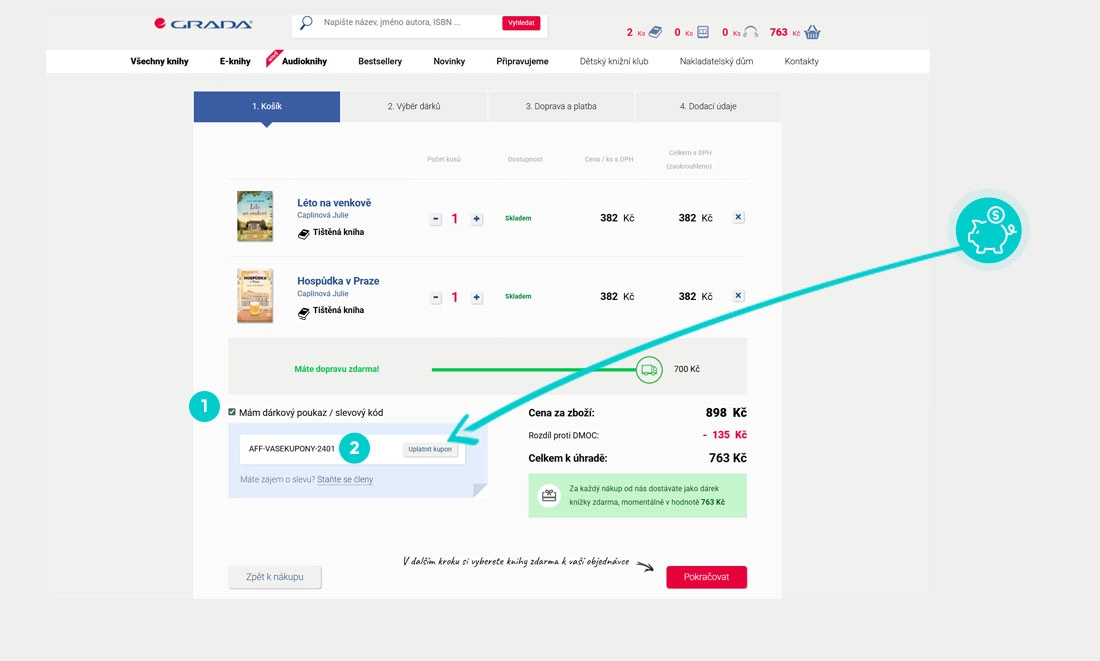Click the Staňte se členy link

tap(345, 480)
